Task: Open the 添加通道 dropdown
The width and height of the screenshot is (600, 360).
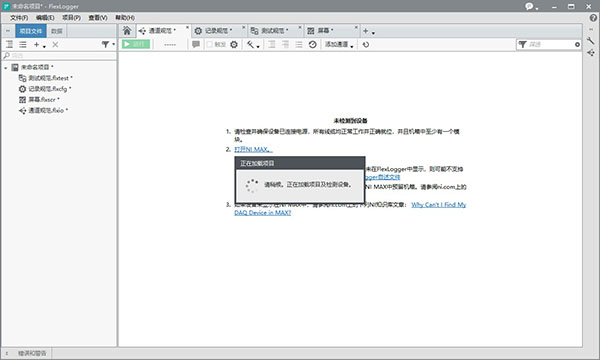Action: [339, 44]
